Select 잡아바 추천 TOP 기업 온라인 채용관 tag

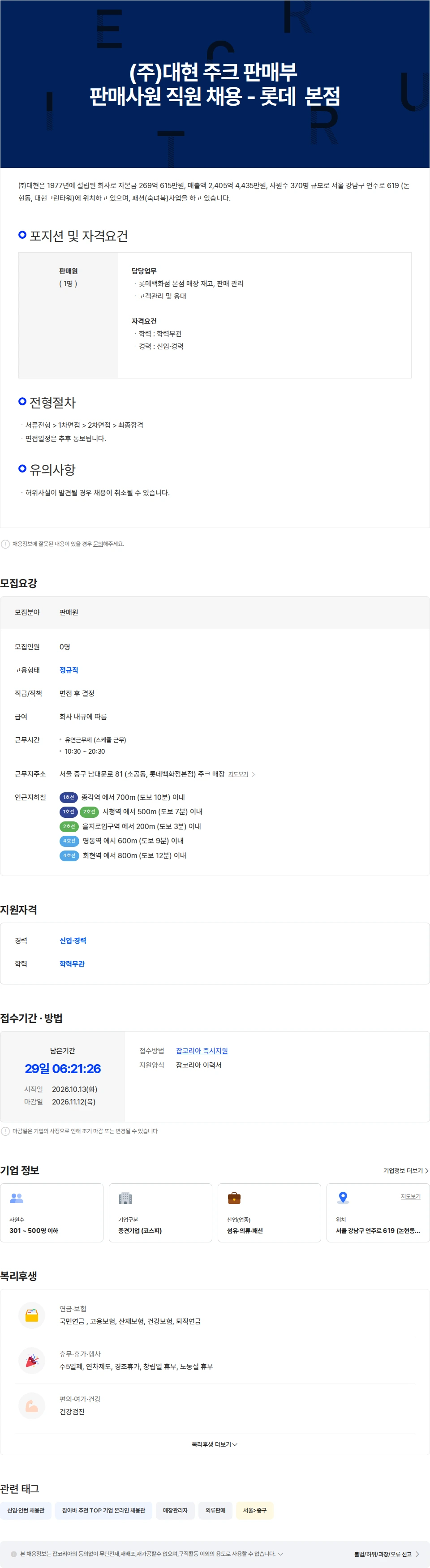pos(103,1510)
